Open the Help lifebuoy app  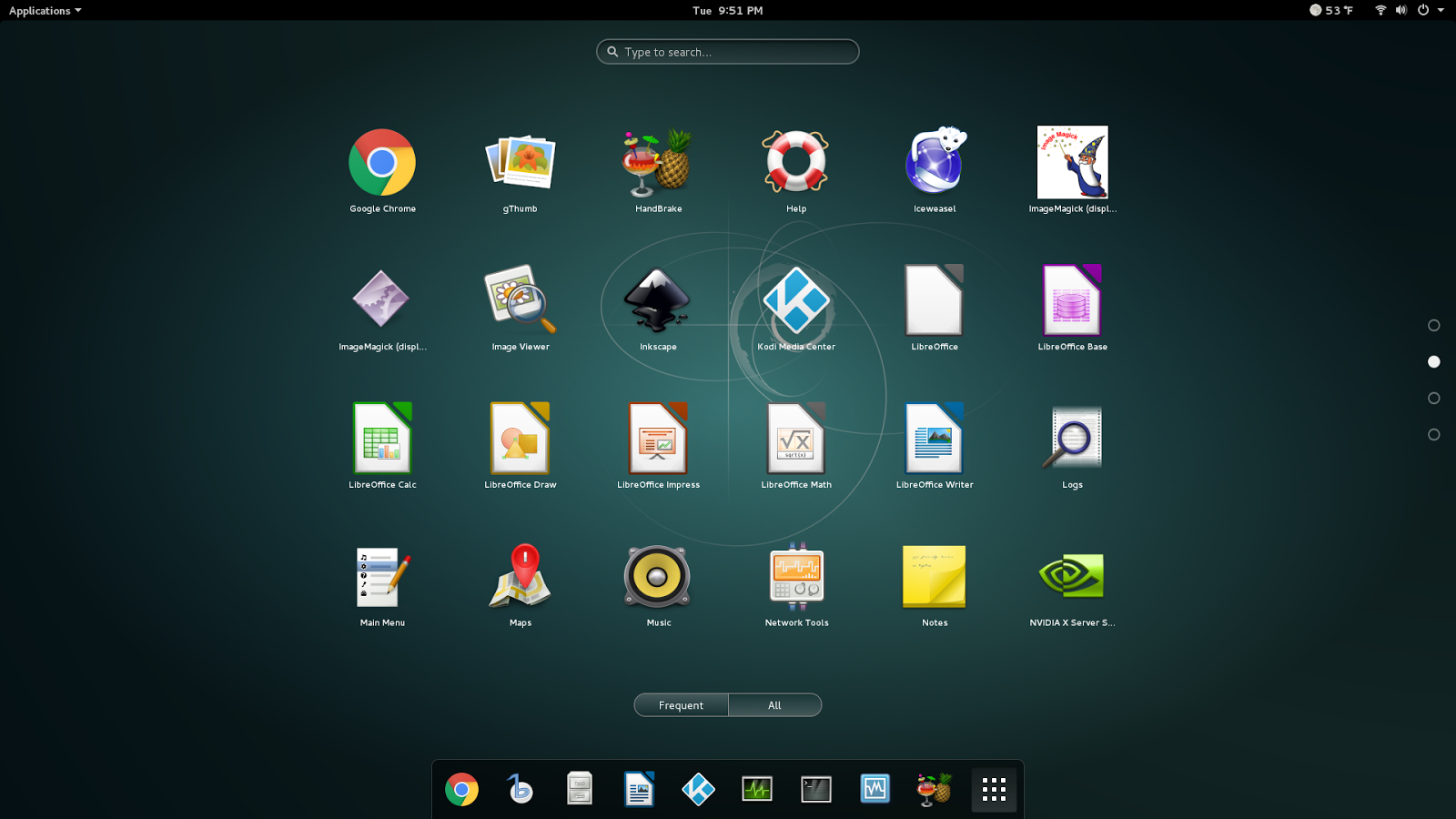coord(796,163)
